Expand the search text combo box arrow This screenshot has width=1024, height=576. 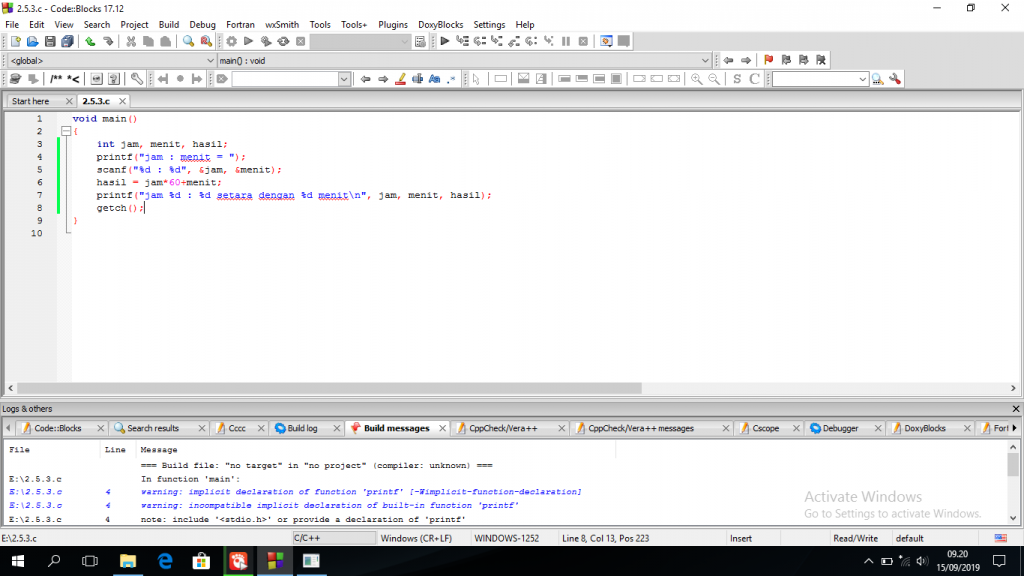click(x=862, y=79)
